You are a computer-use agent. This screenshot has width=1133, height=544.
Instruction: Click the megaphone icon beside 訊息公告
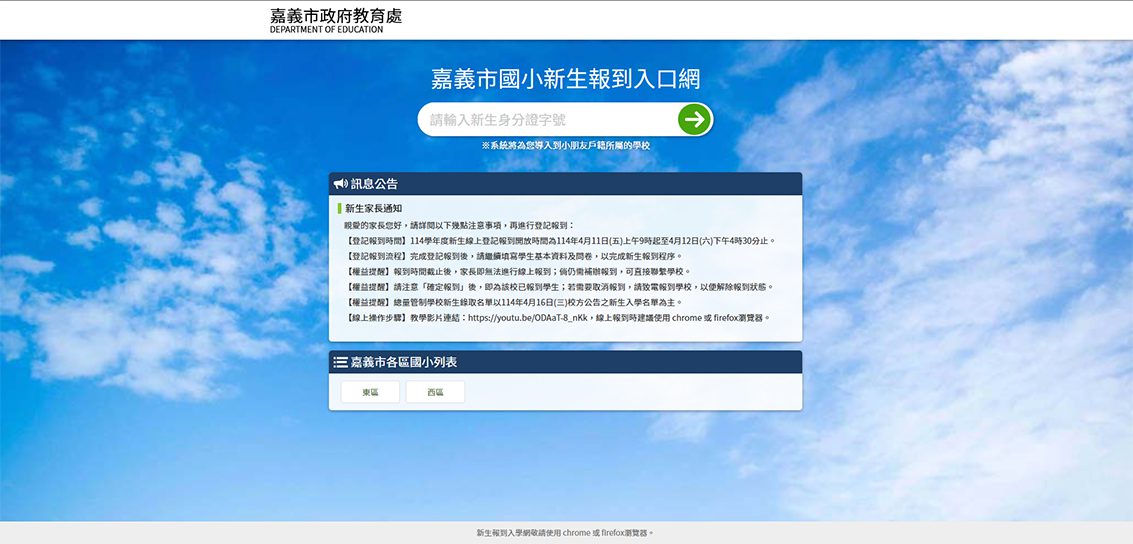(x=340, y=184)
